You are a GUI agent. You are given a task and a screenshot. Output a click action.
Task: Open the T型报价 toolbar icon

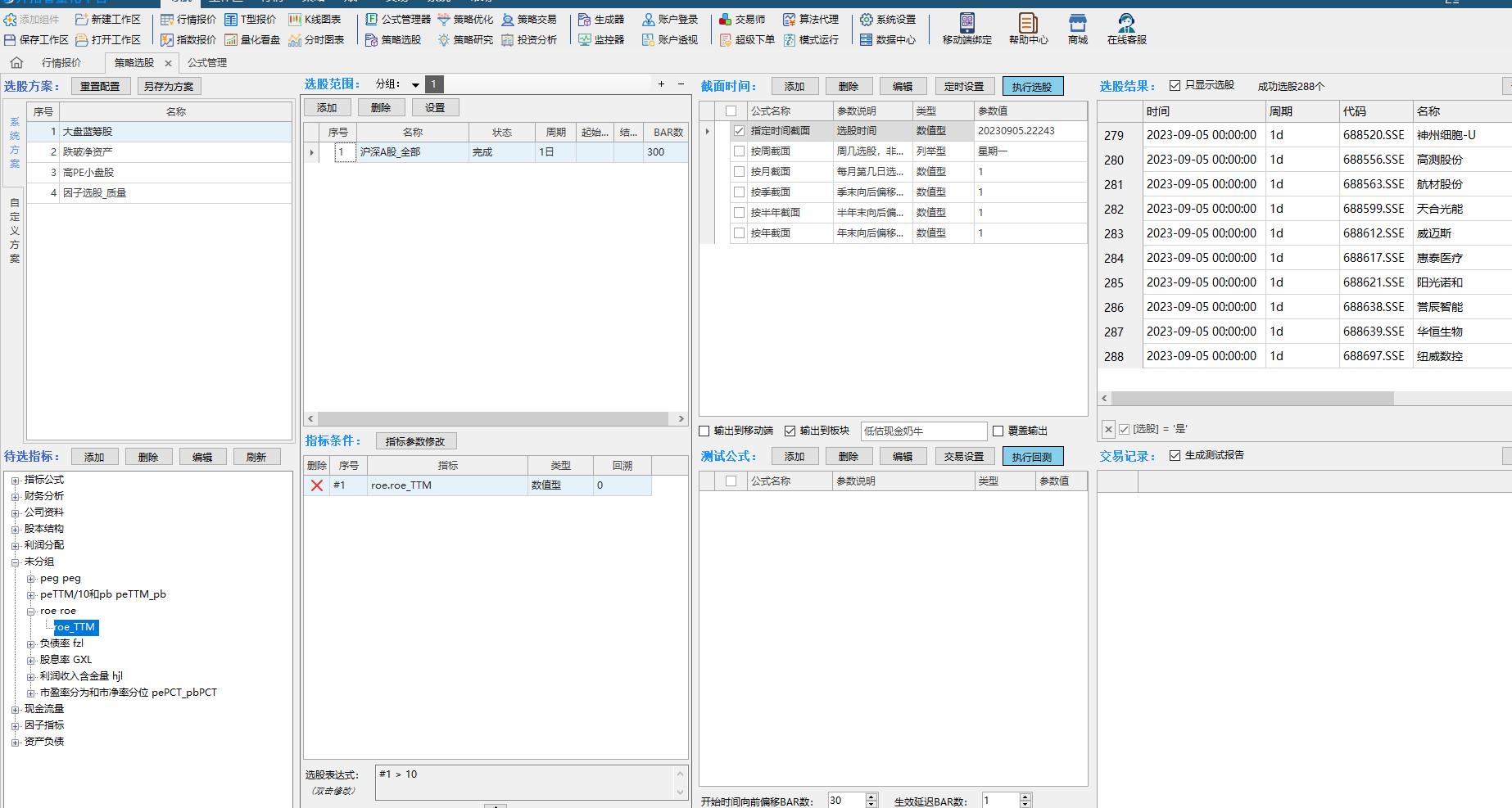231,20
